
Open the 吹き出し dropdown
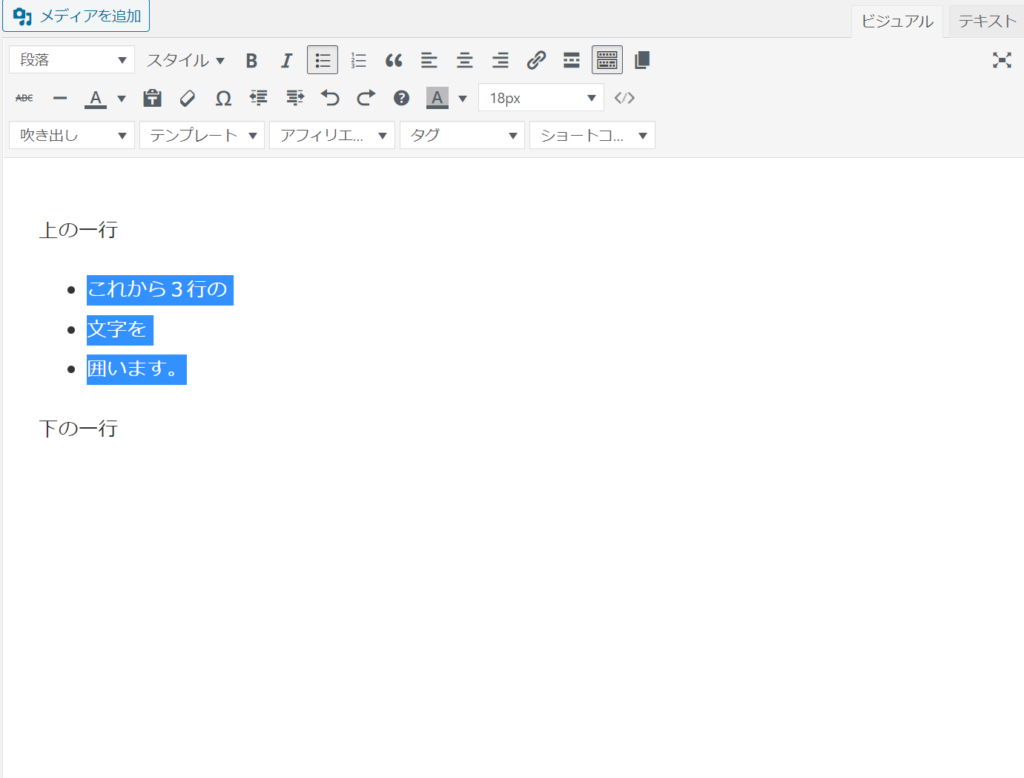coord(72,135)
